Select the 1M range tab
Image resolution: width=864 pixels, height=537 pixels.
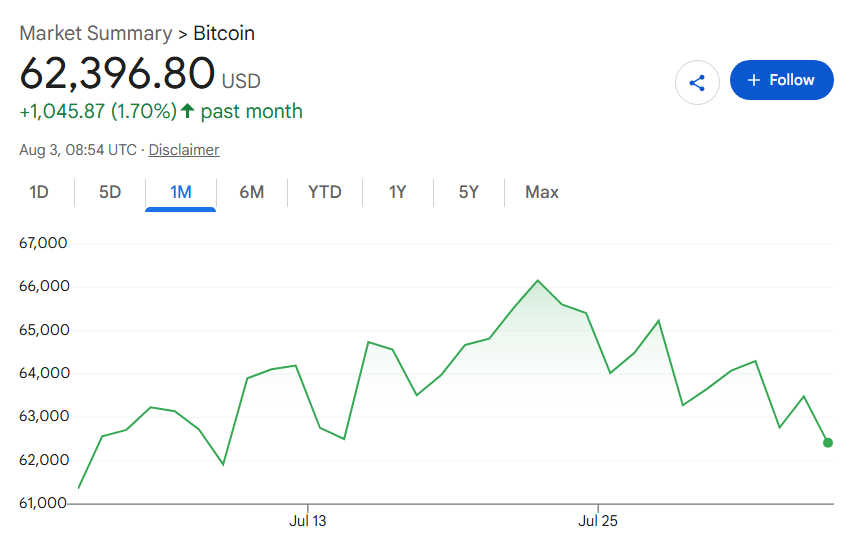181,192
